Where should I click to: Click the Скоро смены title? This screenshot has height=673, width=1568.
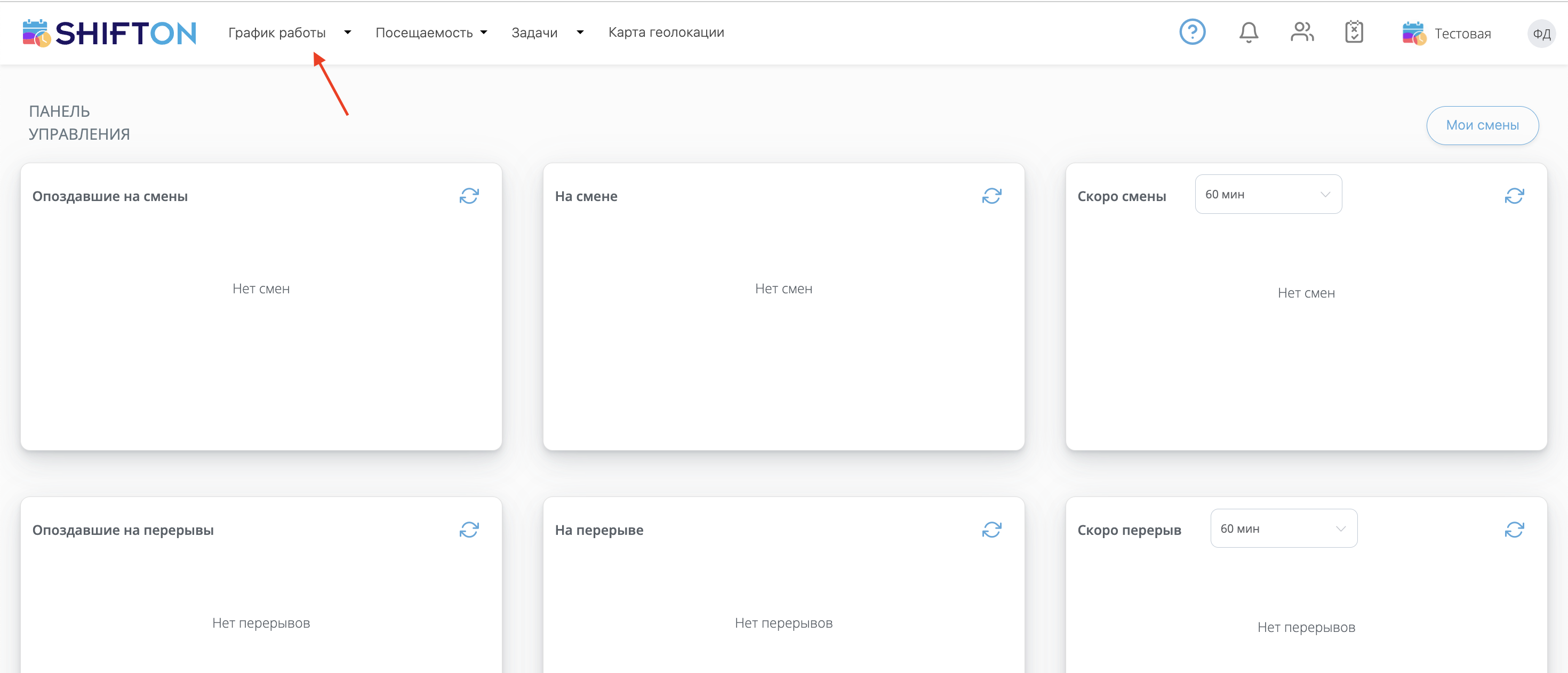(x=1121, y=196)
